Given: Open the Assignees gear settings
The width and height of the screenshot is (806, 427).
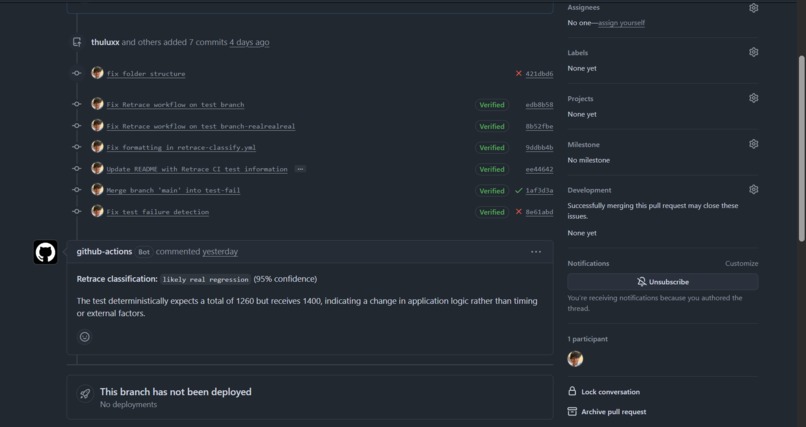Looking at the screenshot, I should click(753, 8).
